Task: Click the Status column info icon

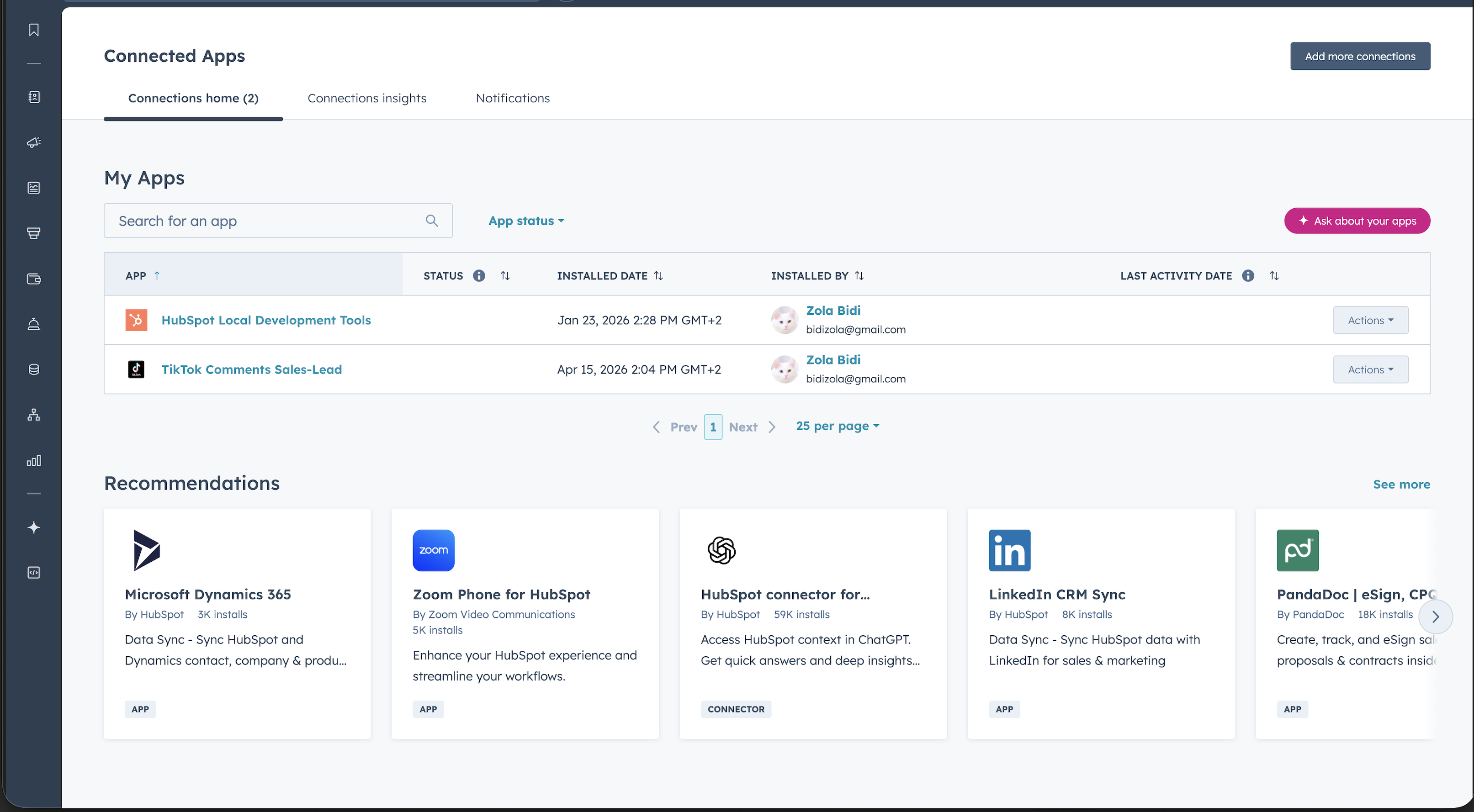Action: tap(479, 276)
